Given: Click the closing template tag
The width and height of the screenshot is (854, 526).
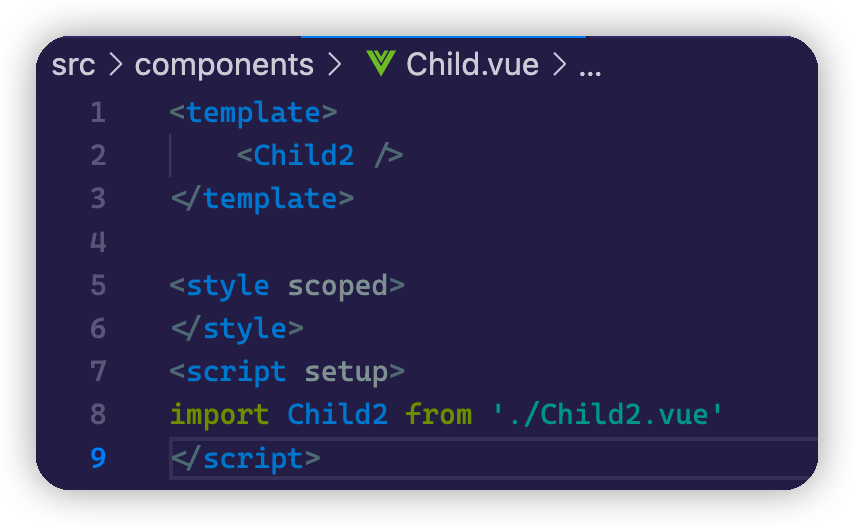Looking at the screenshot, I should [x=262, y=198].
